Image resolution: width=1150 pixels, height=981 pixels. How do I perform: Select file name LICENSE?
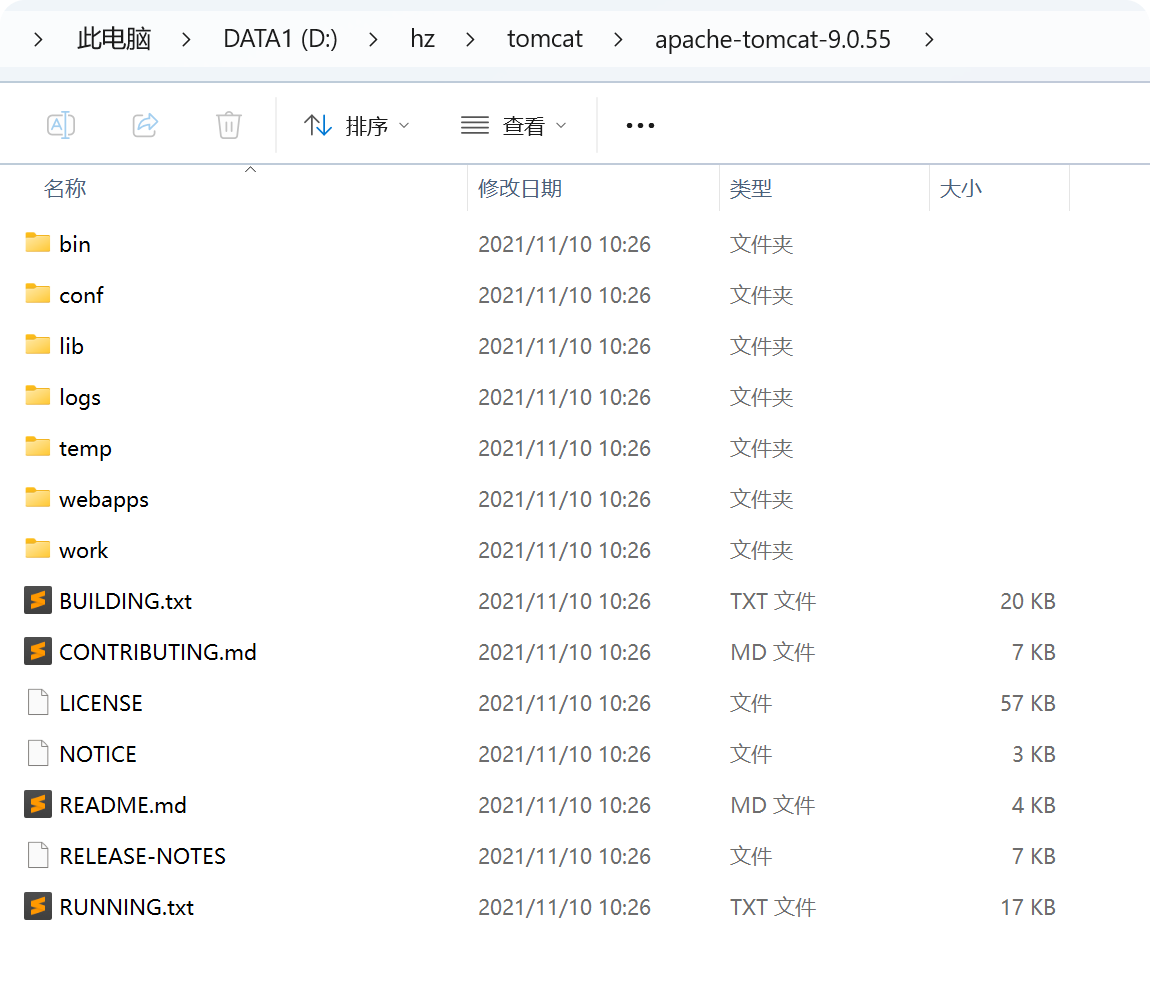[101, 703]
